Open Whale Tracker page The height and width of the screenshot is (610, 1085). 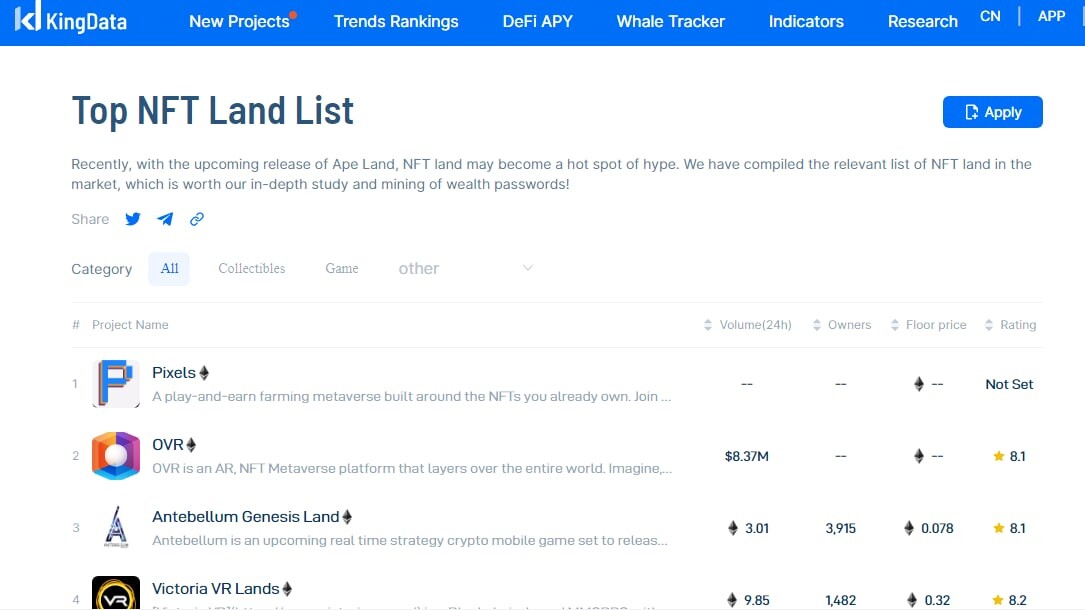671,21
